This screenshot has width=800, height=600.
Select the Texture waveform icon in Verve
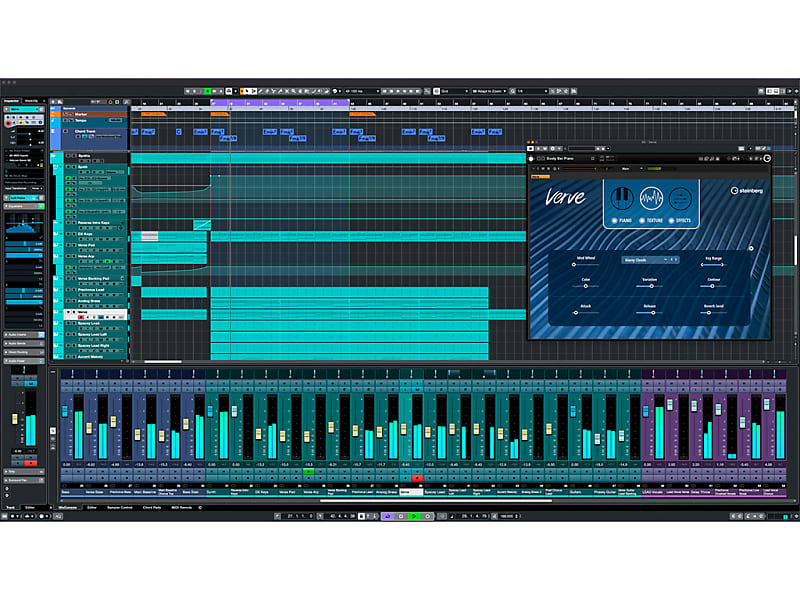click(x=652, y=198)
